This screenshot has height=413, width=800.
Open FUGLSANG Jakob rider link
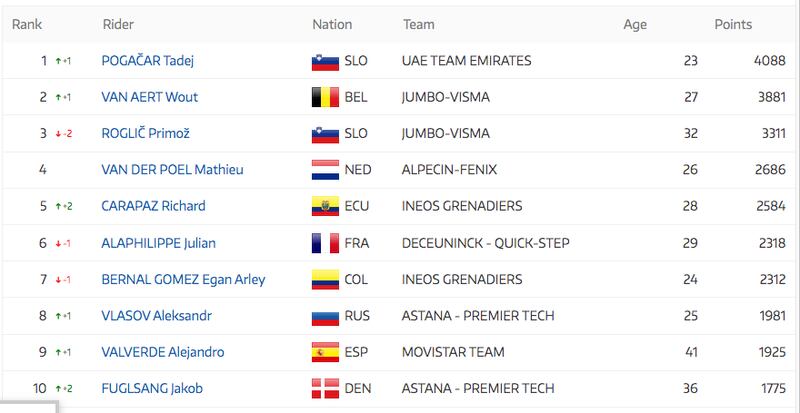pyautogui.click(x=152, y=388)
